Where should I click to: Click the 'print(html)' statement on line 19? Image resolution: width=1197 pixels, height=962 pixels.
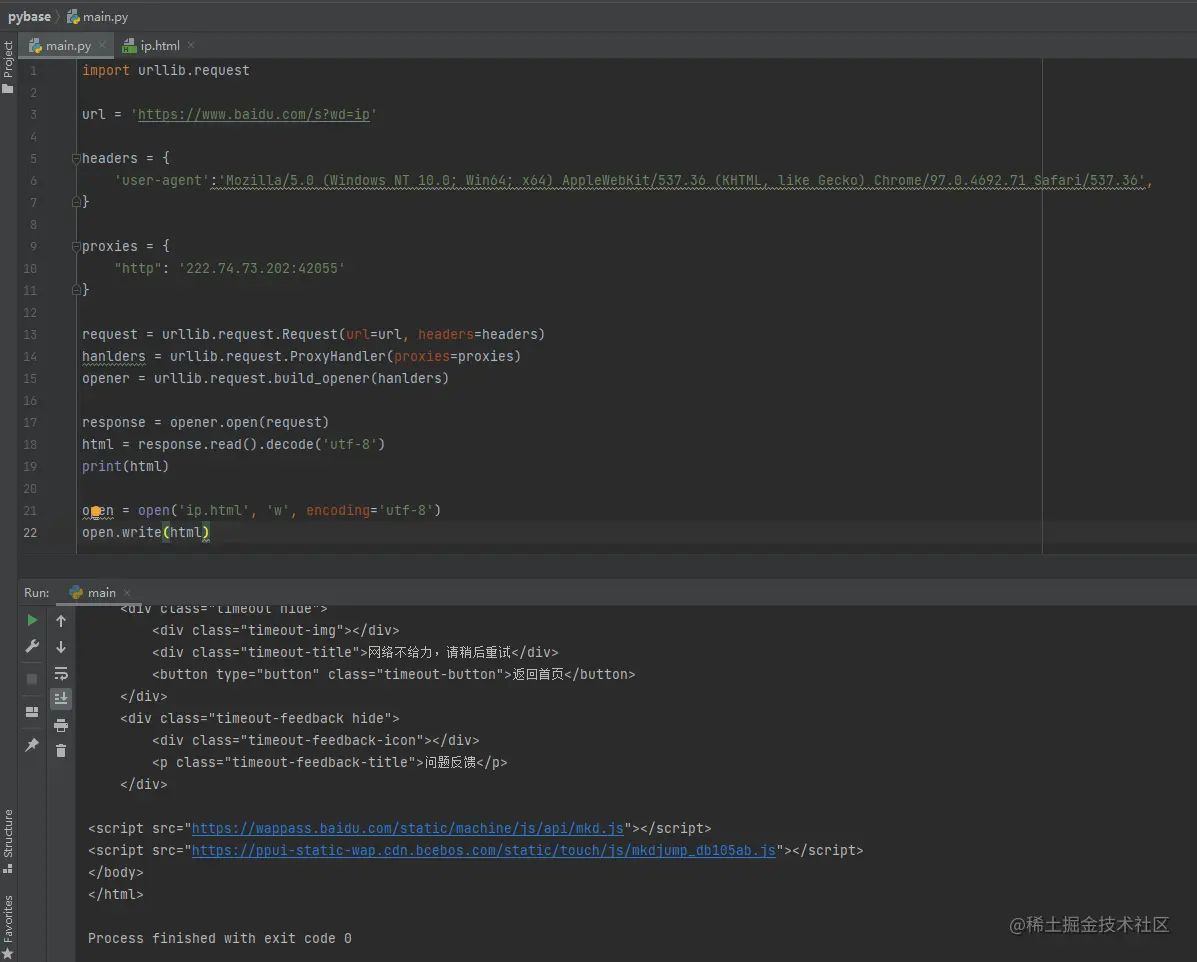125,466
